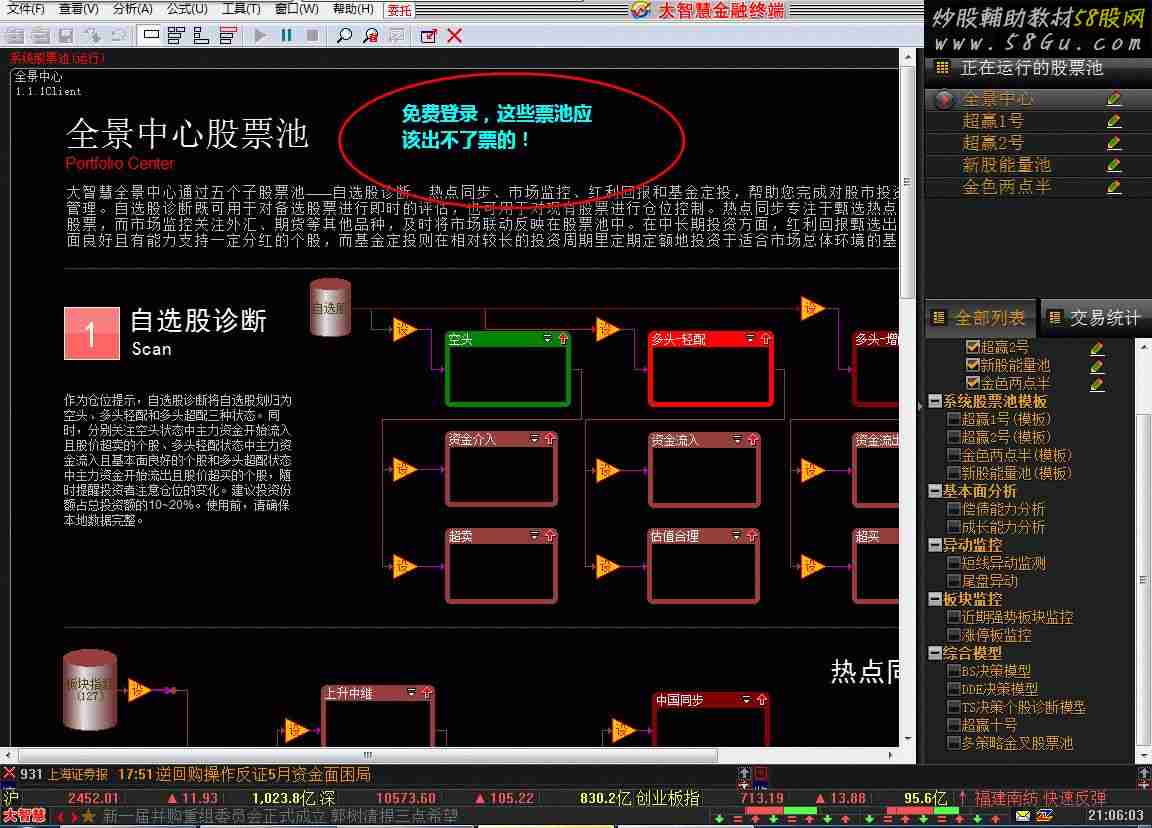Click the main view vertical scrollbar
Image resolution: width=1152 pixels, height=828 pixels.
click(908, 397)
